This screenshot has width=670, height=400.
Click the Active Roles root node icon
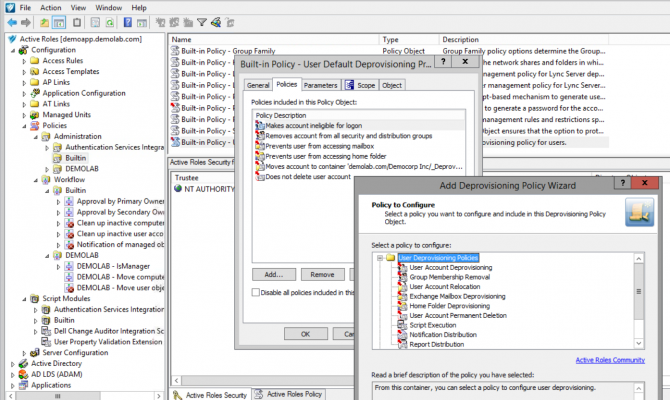[12, 39]
